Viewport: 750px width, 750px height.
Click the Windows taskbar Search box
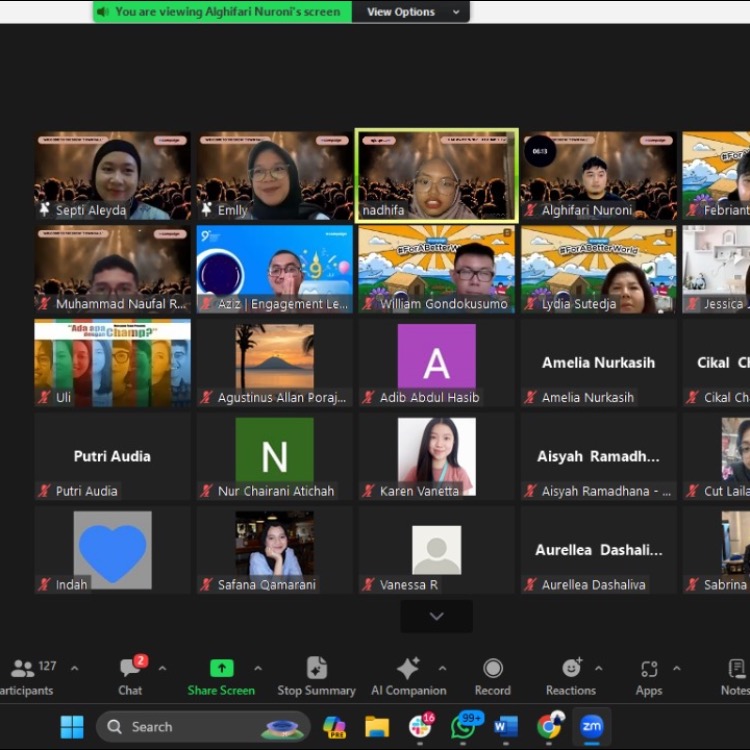click(x=203, y=727)
